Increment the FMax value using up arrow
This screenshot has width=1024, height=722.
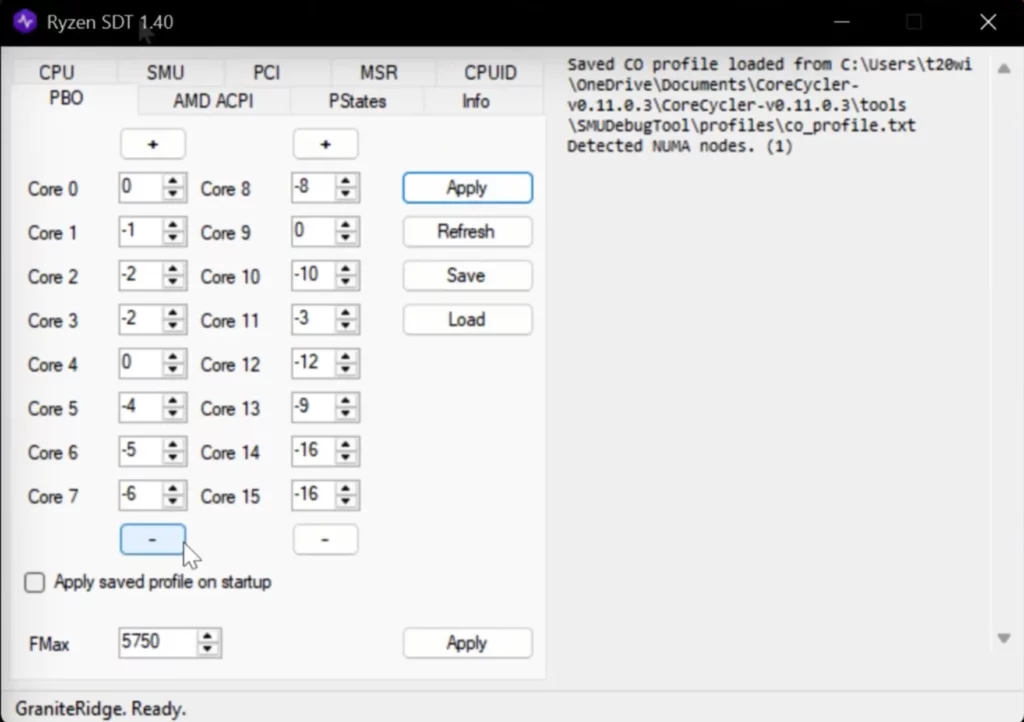pyautogui.click(x=207, y=636)
